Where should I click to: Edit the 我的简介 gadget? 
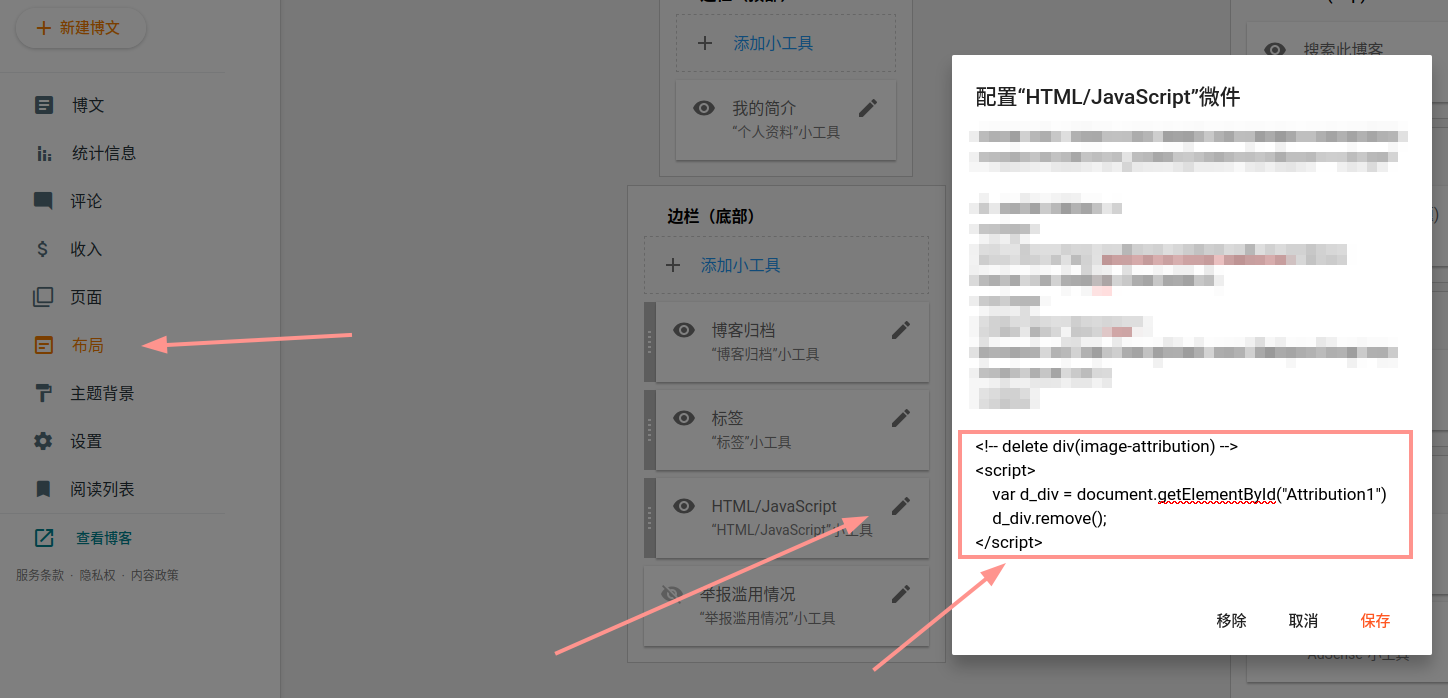pos(868,108)
